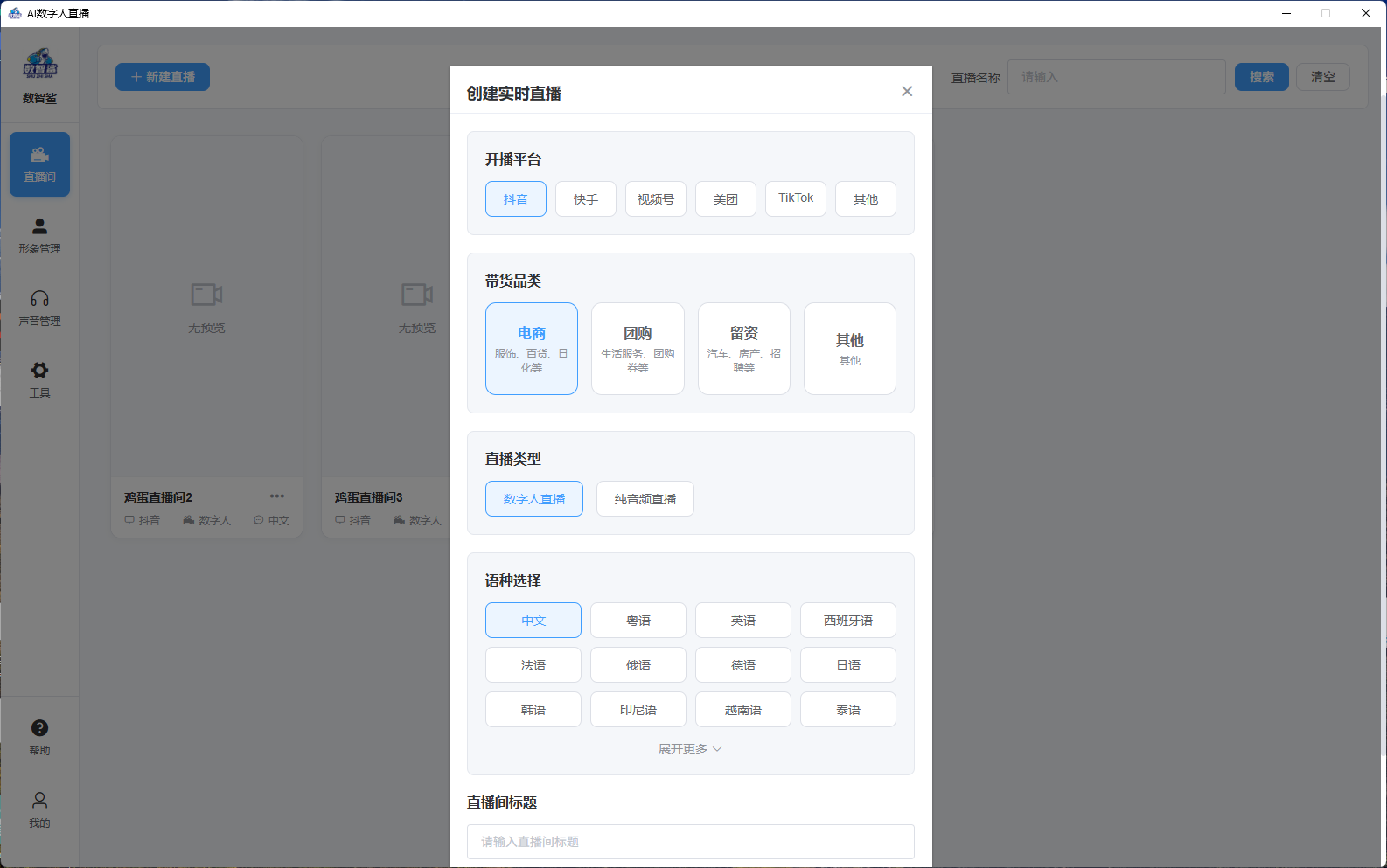Pick 粤语 as the language
This screenshot has width=1387, height=868.
tap(638, 620)
